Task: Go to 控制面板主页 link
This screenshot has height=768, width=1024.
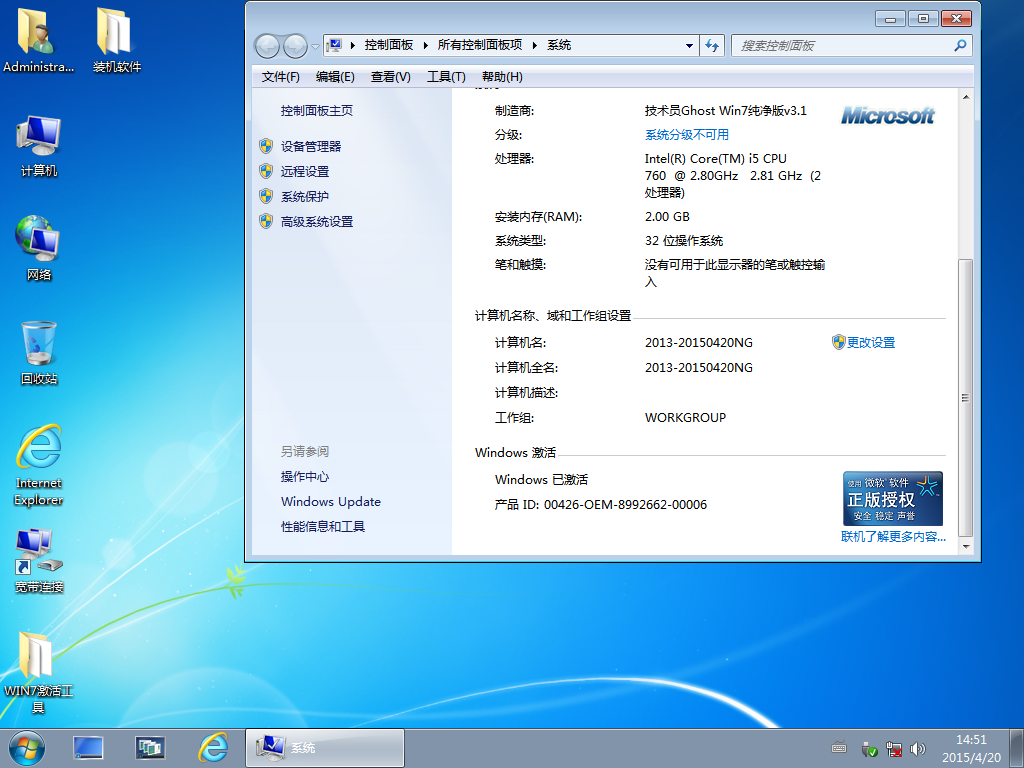Action: [x=317, y=110]
